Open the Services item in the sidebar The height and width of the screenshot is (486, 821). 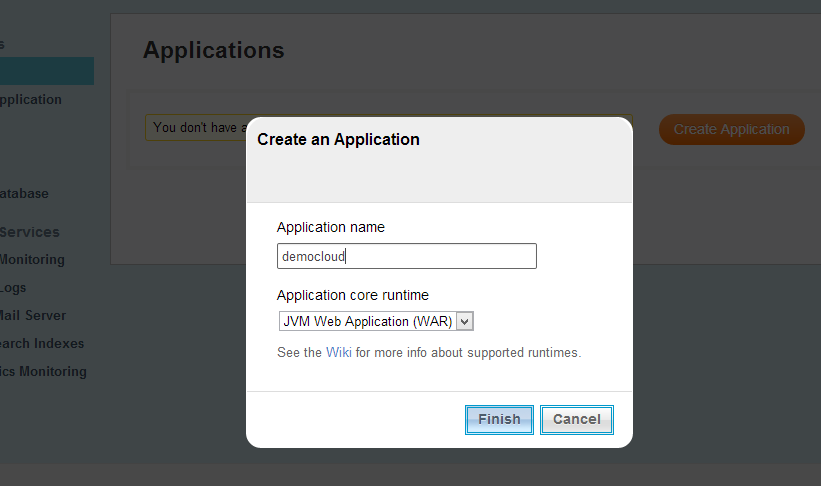tap(30, 232)
